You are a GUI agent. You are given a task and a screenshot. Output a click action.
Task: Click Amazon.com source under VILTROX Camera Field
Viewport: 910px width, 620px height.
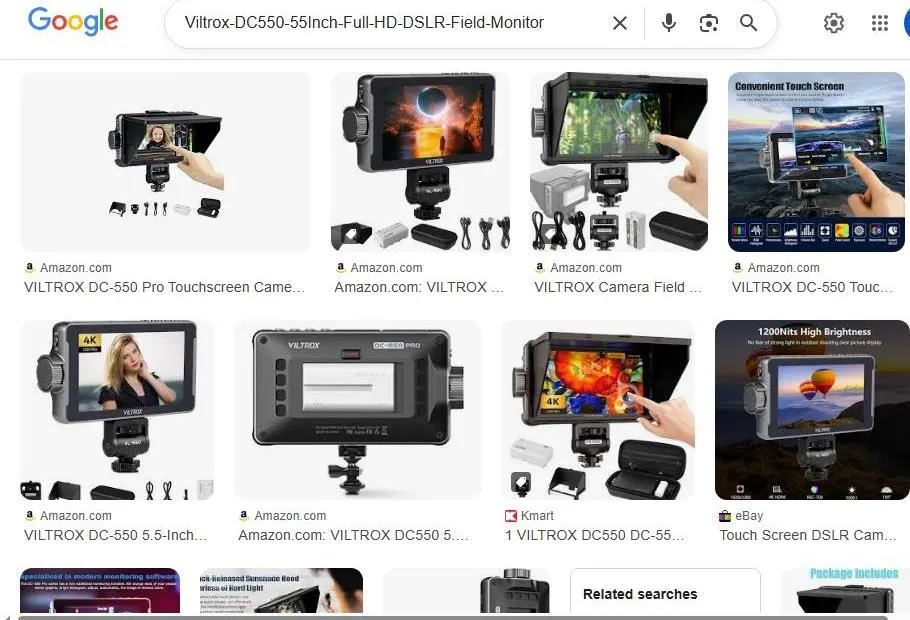point(586,268)
